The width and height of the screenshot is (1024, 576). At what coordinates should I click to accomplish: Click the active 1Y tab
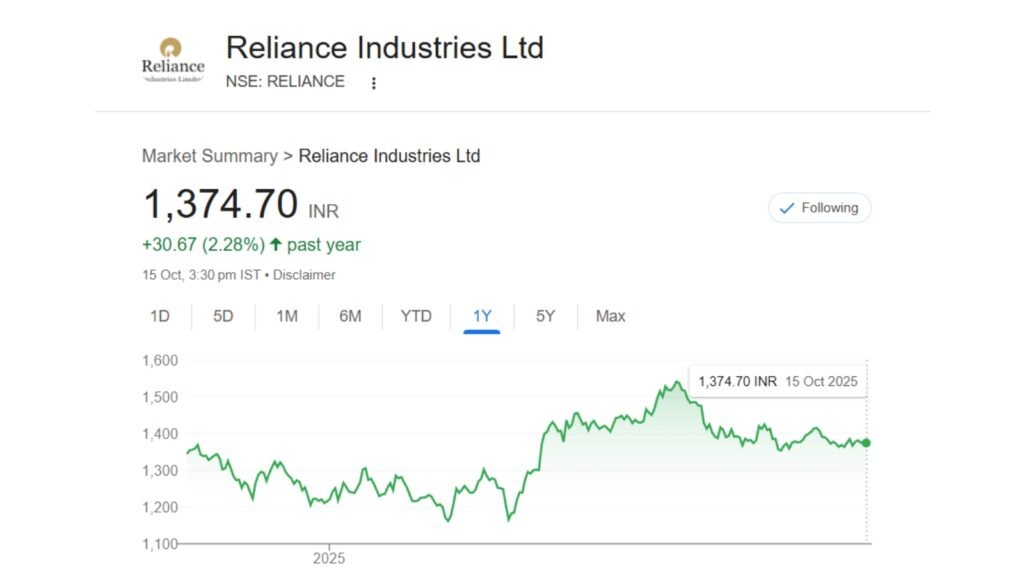pyautogui.click(x=482, y=316)
